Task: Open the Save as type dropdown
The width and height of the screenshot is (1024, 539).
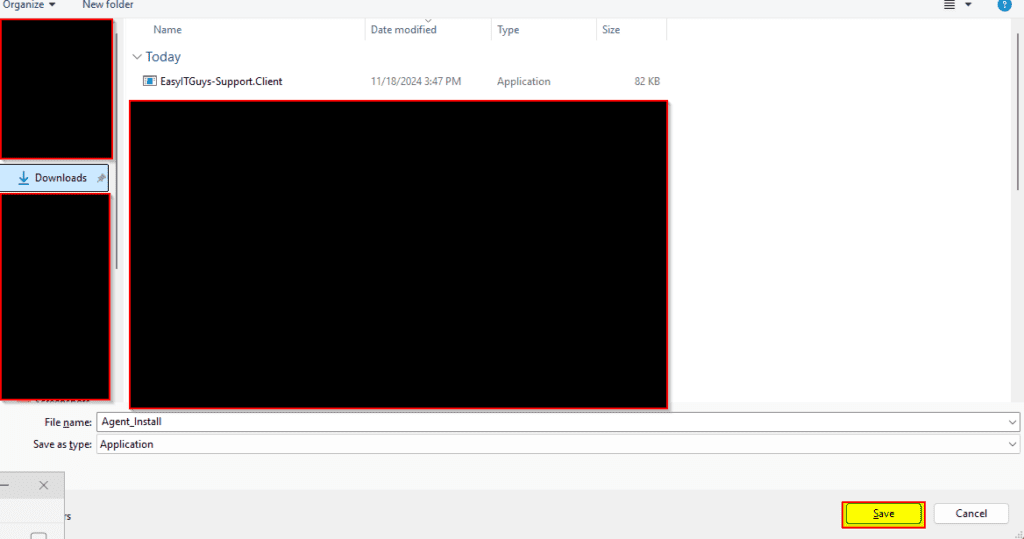Action: click(1013, 444)
